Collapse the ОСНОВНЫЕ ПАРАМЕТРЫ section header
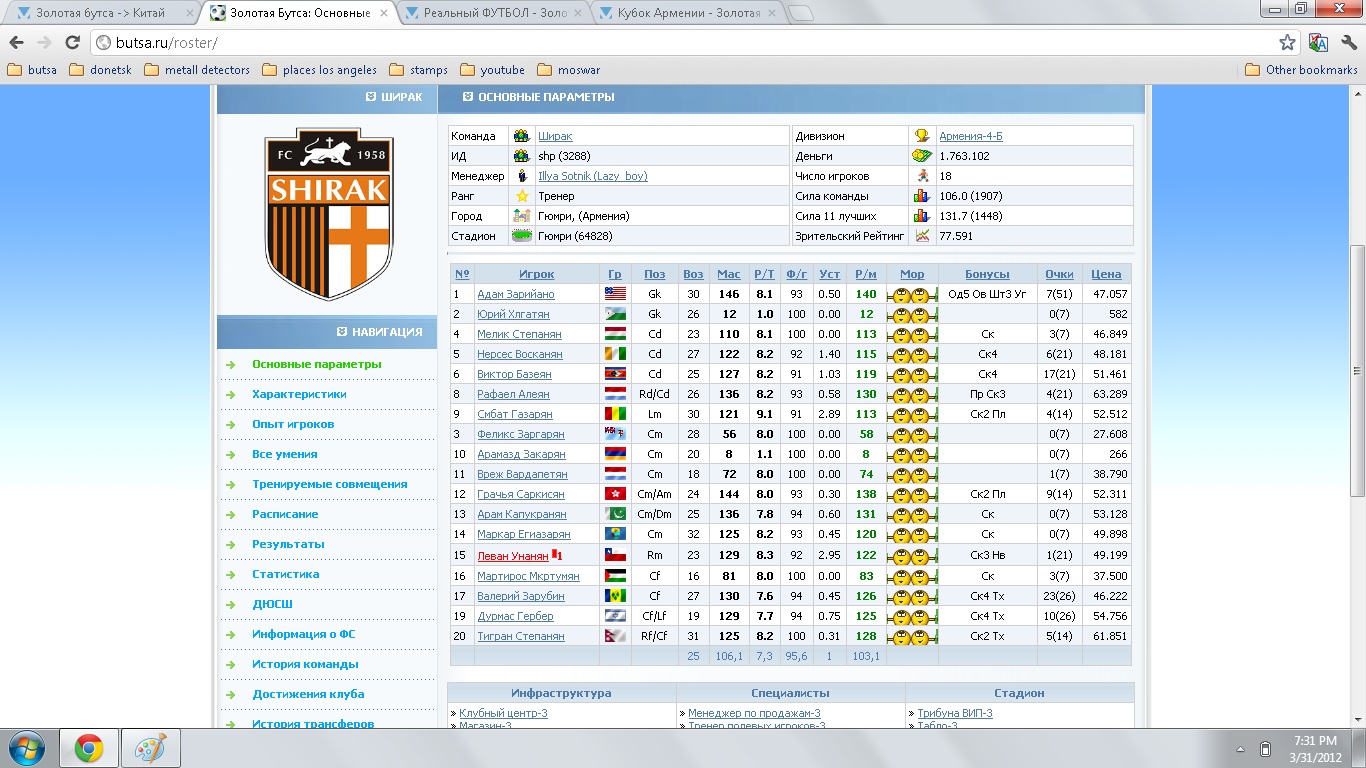This screenshot has height=768, width=1366. [x=468, y=97]
